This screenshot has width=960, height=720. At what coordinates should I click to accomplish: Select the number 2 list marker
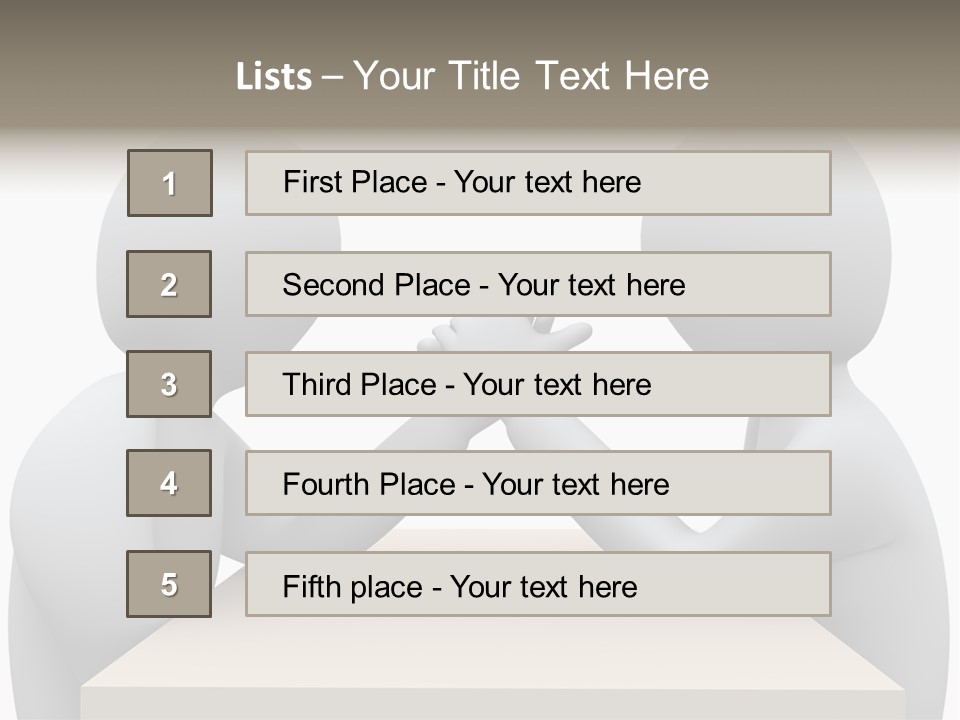[x=169, y=284]
